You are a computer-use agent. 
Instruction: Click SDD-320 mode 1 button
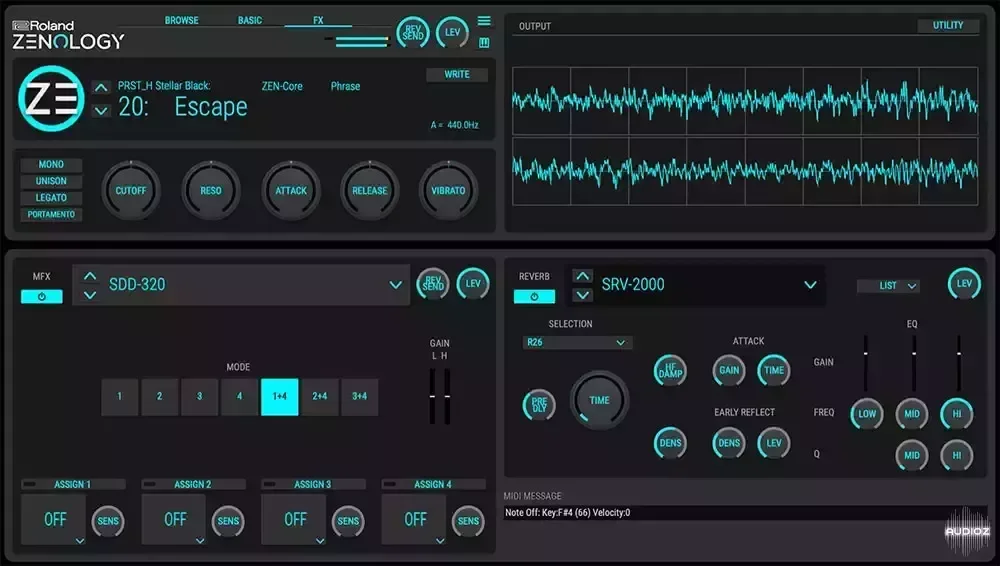tap(119, 396)
